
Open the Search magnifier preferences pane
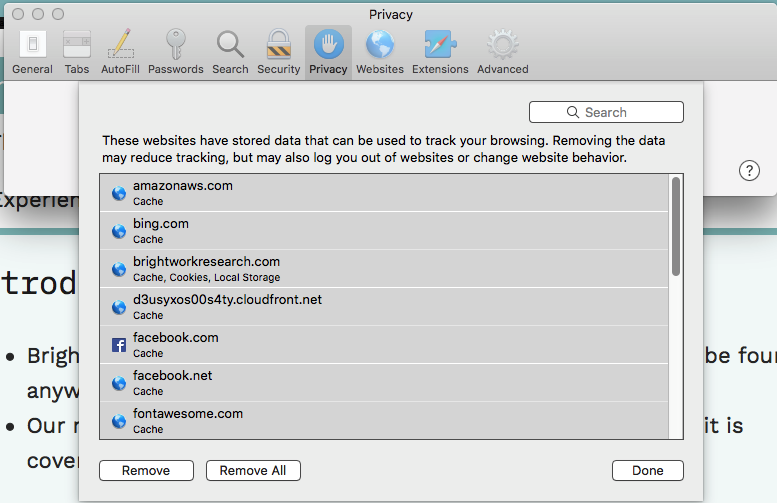click(x=230, y=53)
